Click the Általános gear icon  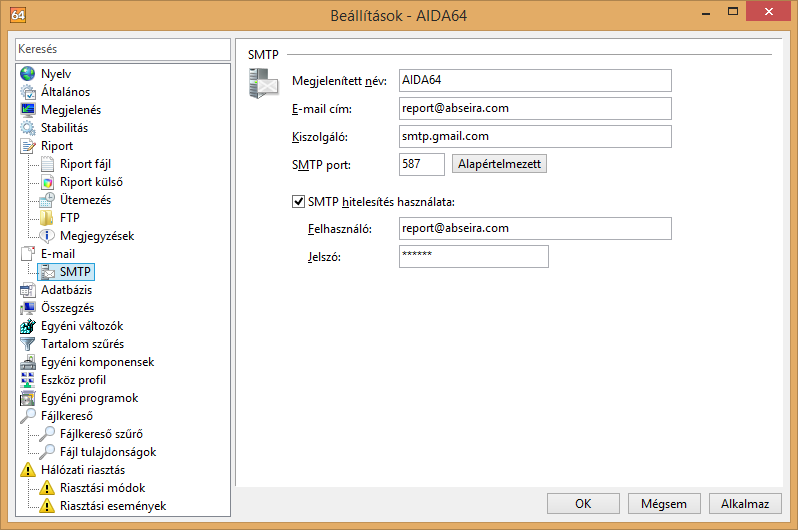(28, 92)
